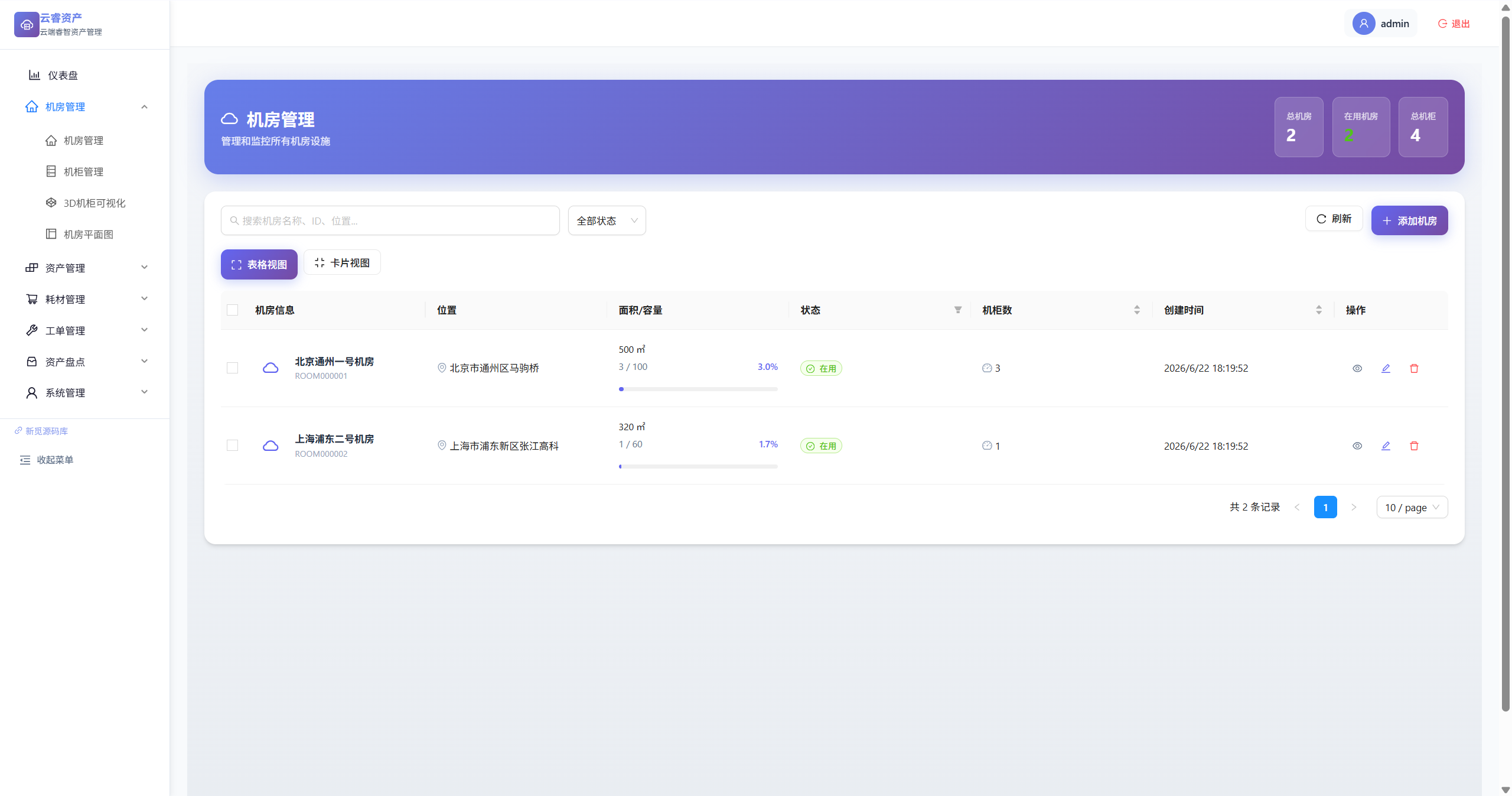
Task: Click the ROOM000002 ID text
Action: tap(321, 454)
